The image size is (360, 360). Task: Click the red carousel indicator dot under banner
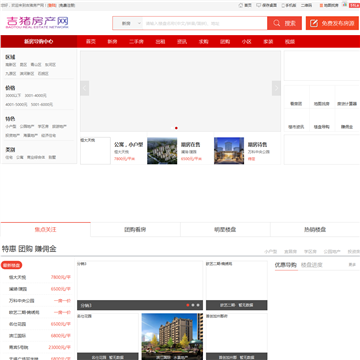click(x=176, y=128)
